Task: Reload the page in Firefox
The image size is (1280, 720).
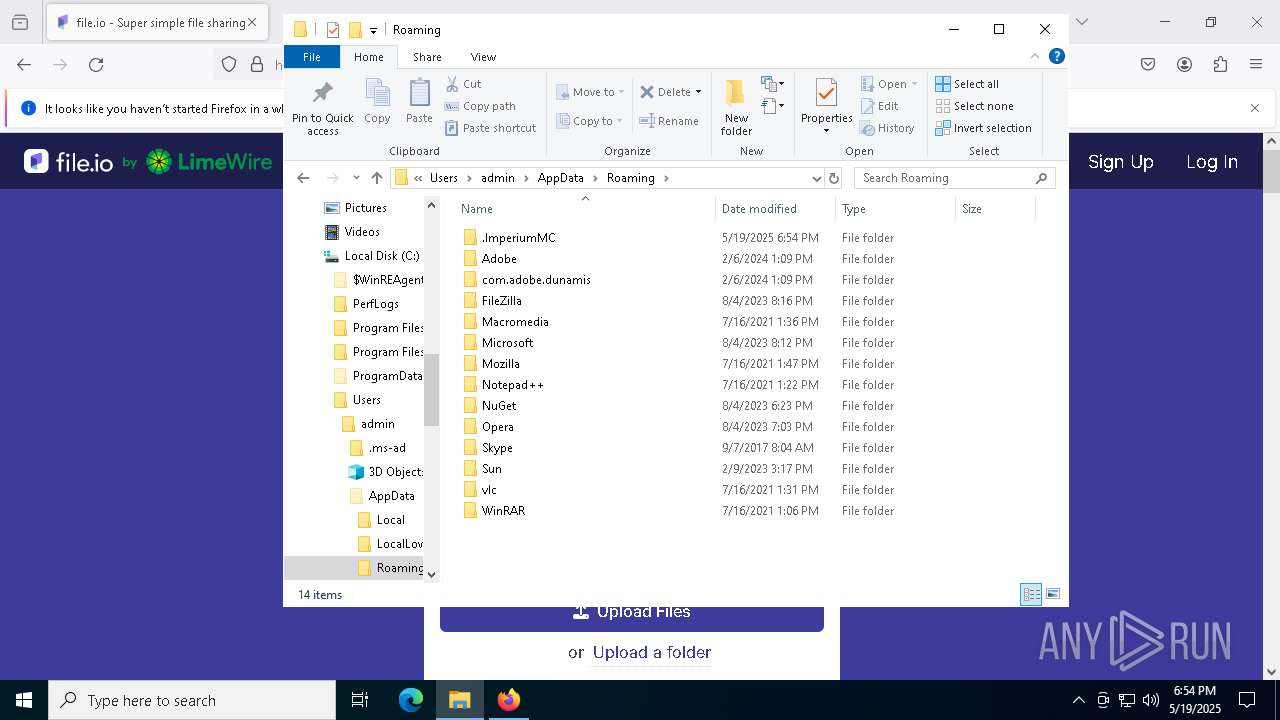Action: (x=96, y=65)
